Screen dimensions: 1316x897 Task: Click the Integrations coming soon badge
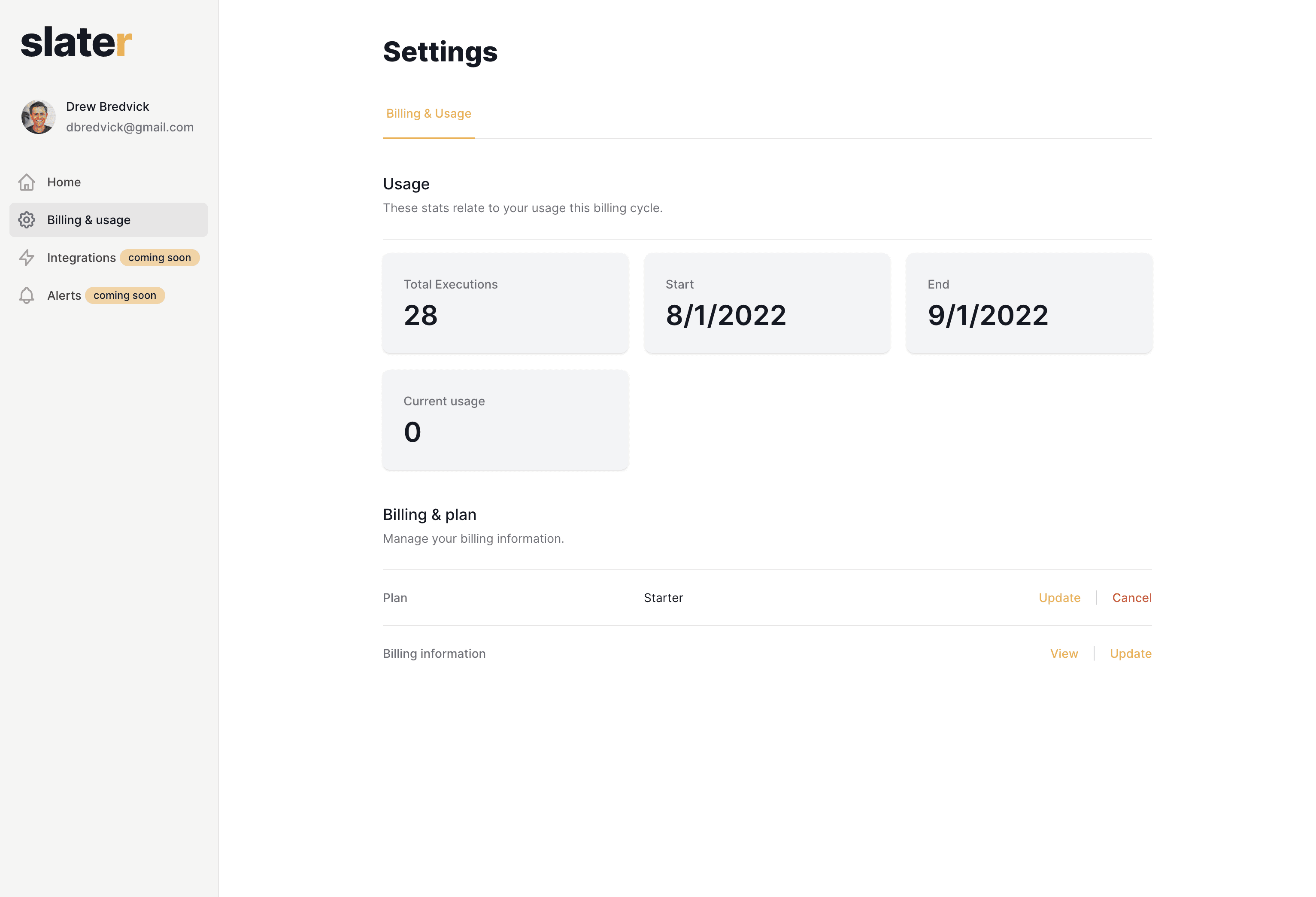(x=160, y=258)
